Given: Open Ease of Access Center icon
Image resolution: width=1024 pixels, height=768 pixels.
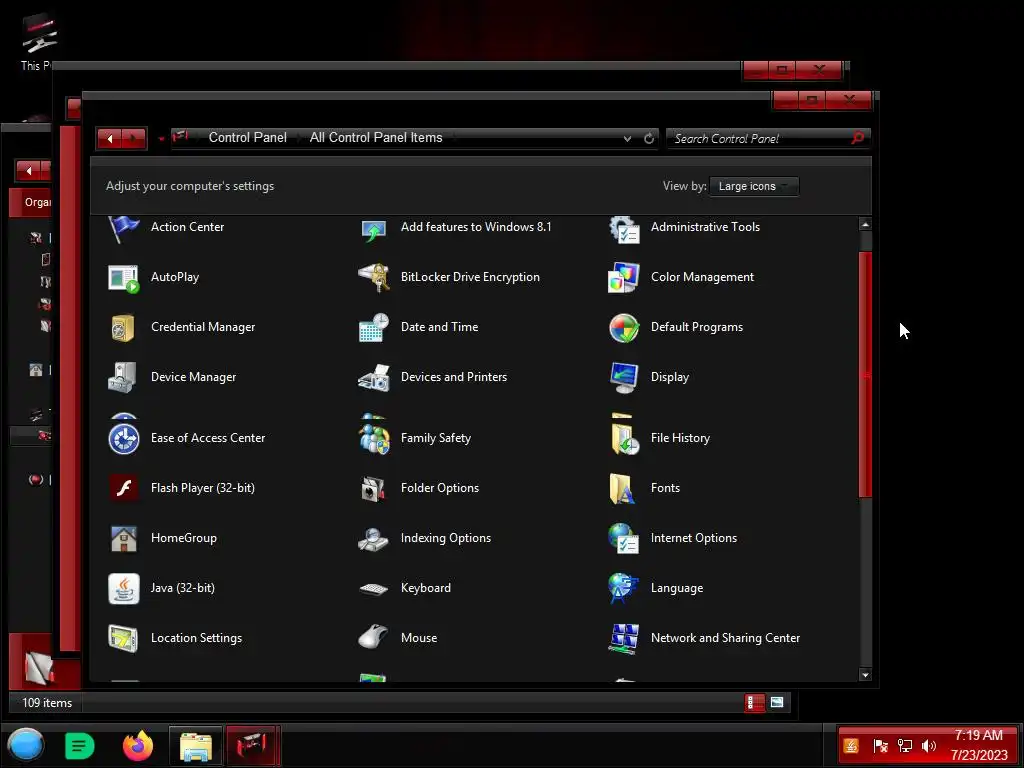Looking at the screenshot, I should point(123,438).
